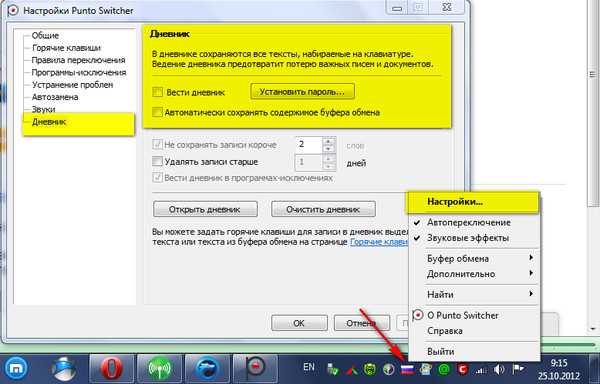600x384 pixels.
Task: Toggle 'Вести дневник в программах-исключениях' checkbox
Action: (157, 177)
